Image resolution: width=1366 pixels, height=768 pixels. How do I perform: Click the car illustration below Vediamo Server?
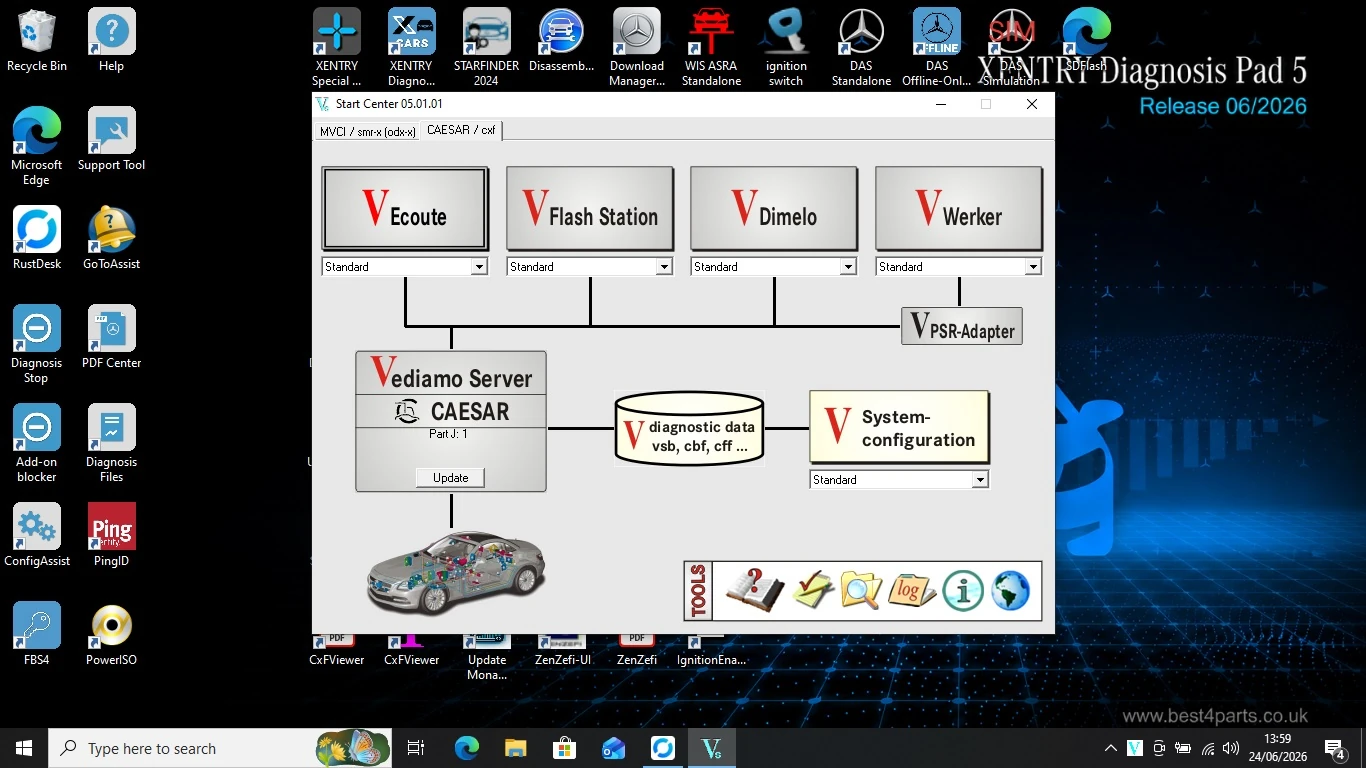coord(455,572)
